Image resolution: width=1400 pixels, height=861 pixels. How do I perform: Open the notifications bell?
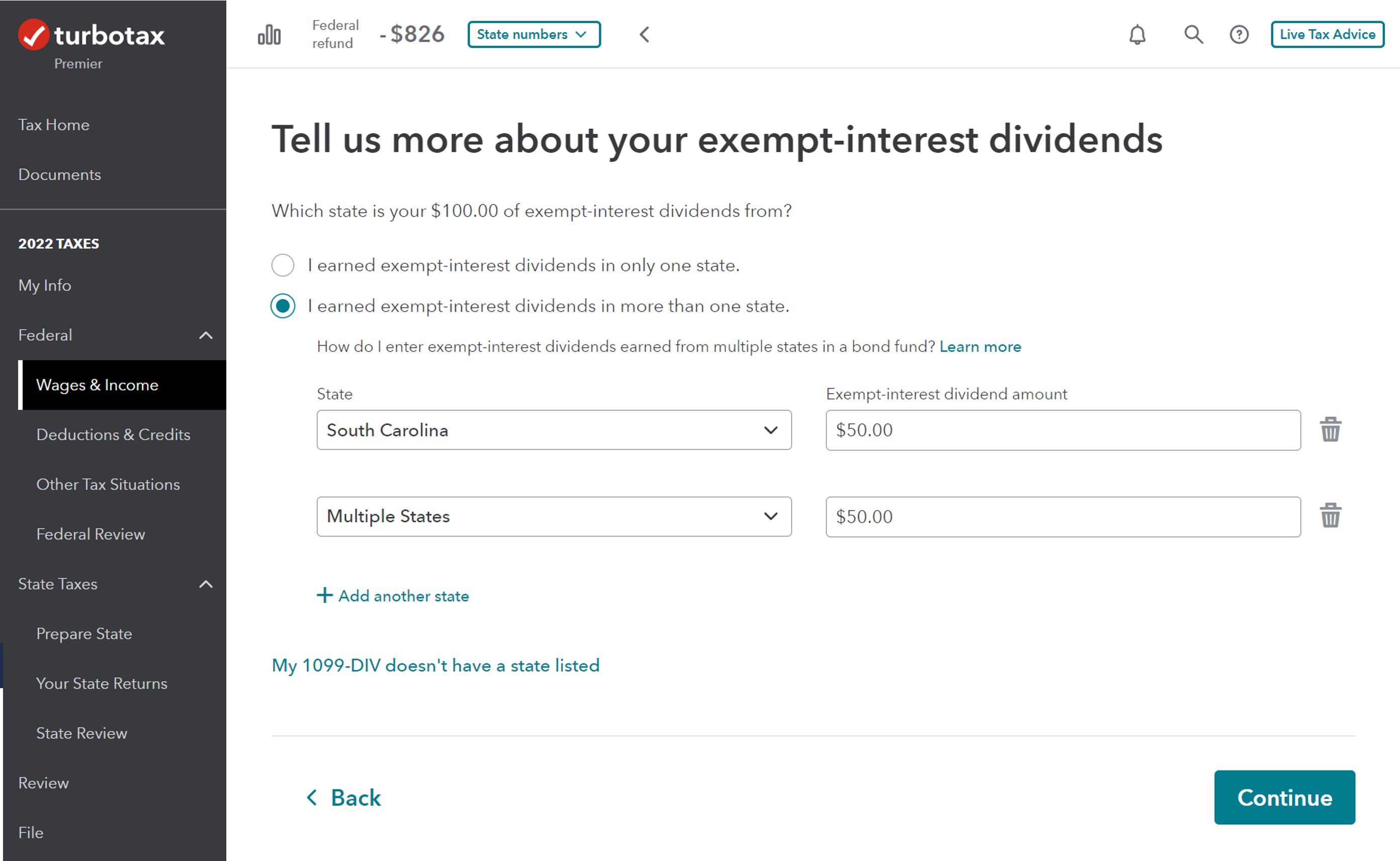(x=1137, y=35)
